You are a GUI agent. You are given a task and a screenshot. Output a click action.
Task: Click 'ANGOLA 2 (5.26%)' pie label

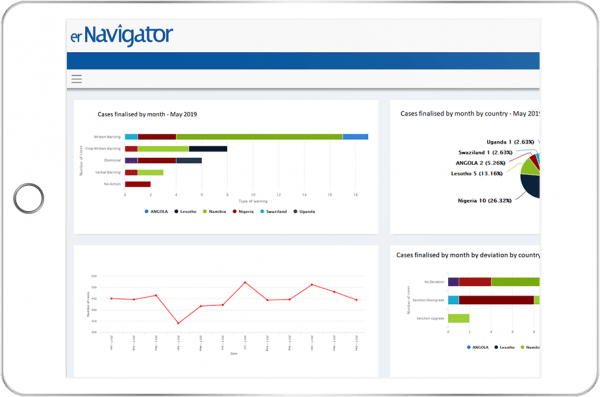coord(480,163)
